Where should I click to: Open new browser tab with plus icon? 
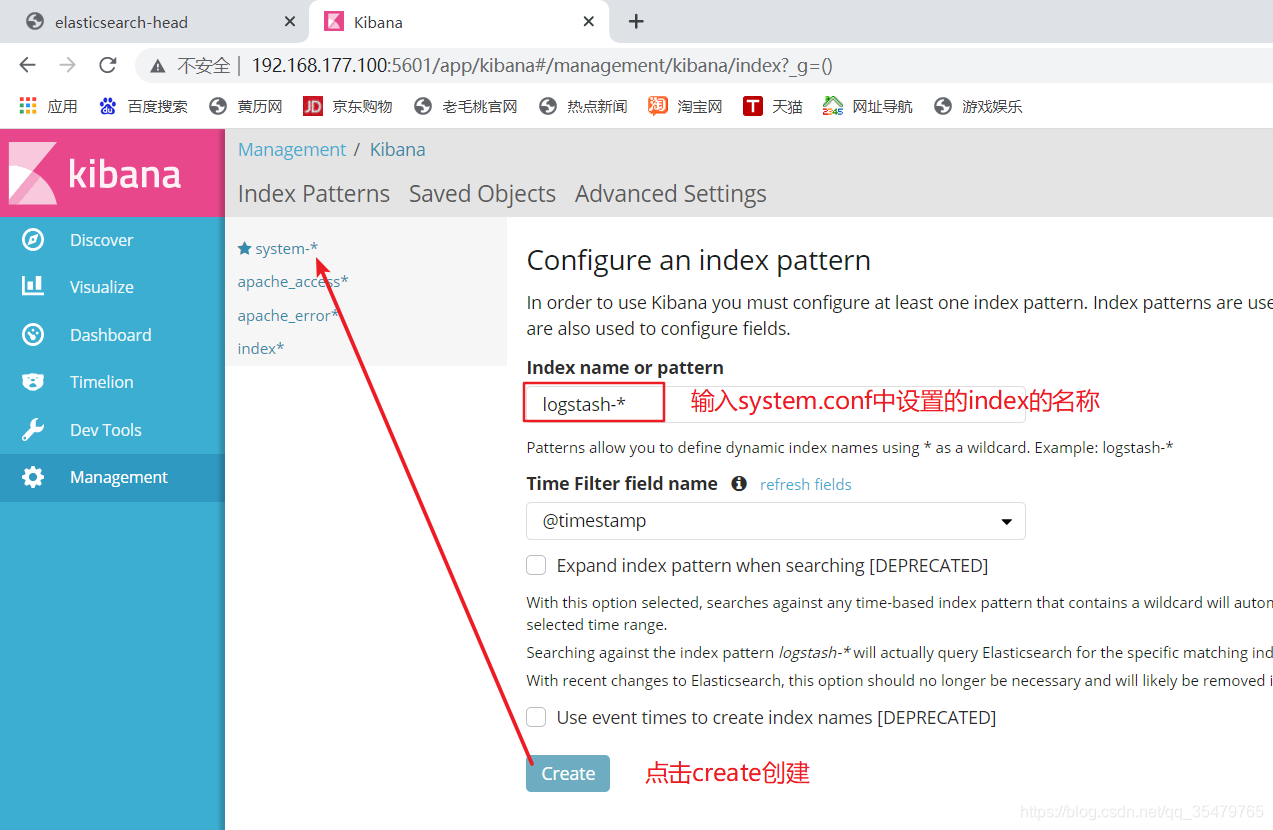click(636, 21)
